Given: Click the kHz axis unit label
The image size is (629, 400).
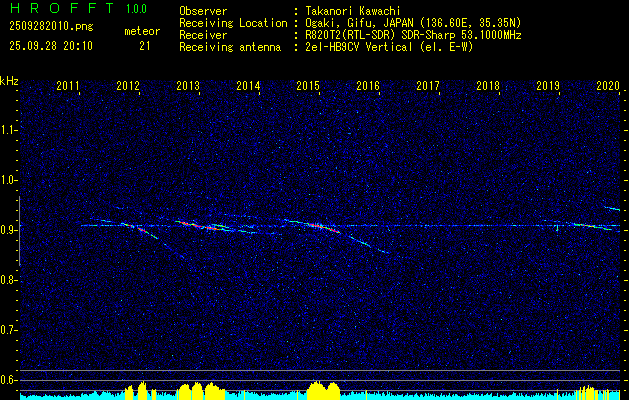Looking at the screenshot, I should click(x=9, y=81).
